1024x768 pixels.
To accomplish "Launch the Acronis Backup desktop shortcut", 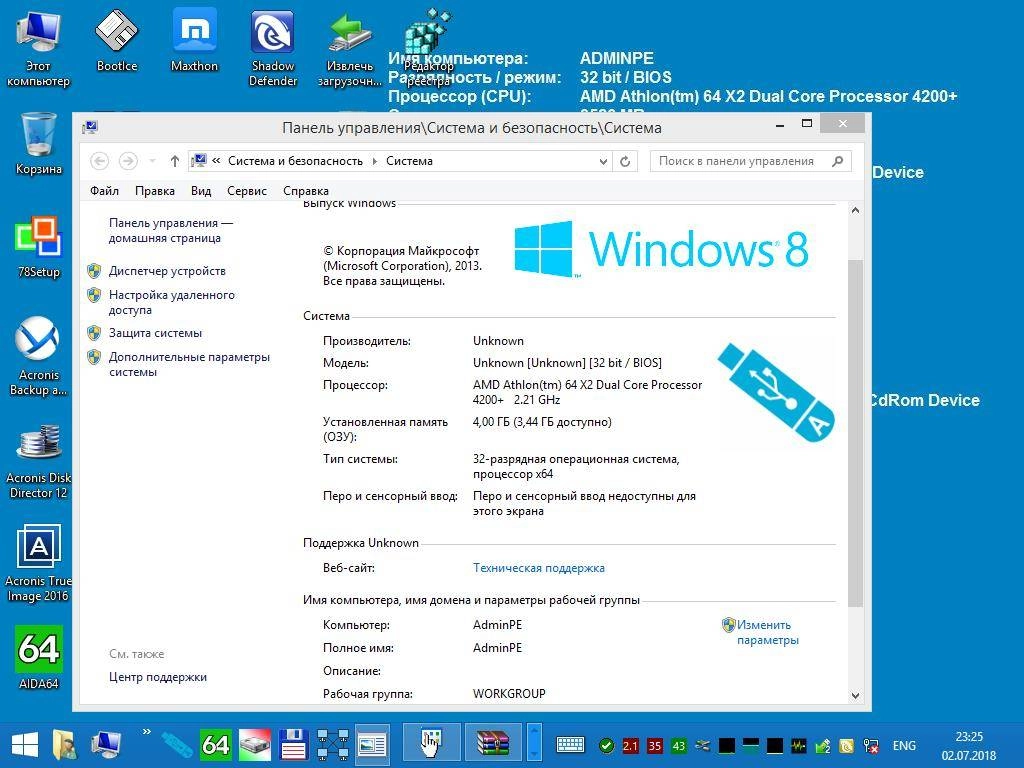I will point(39,356).
